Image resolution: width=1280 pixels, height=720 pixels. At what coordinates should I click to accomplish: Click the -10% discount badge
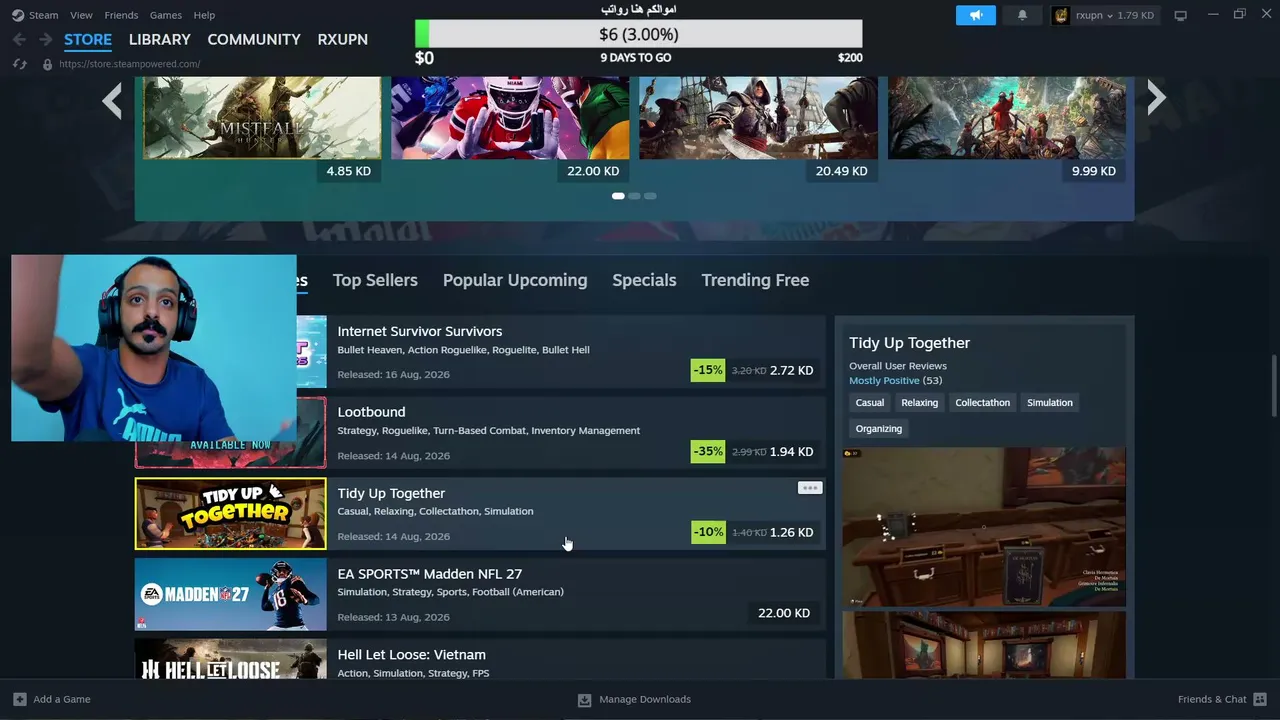click(708, 532)
